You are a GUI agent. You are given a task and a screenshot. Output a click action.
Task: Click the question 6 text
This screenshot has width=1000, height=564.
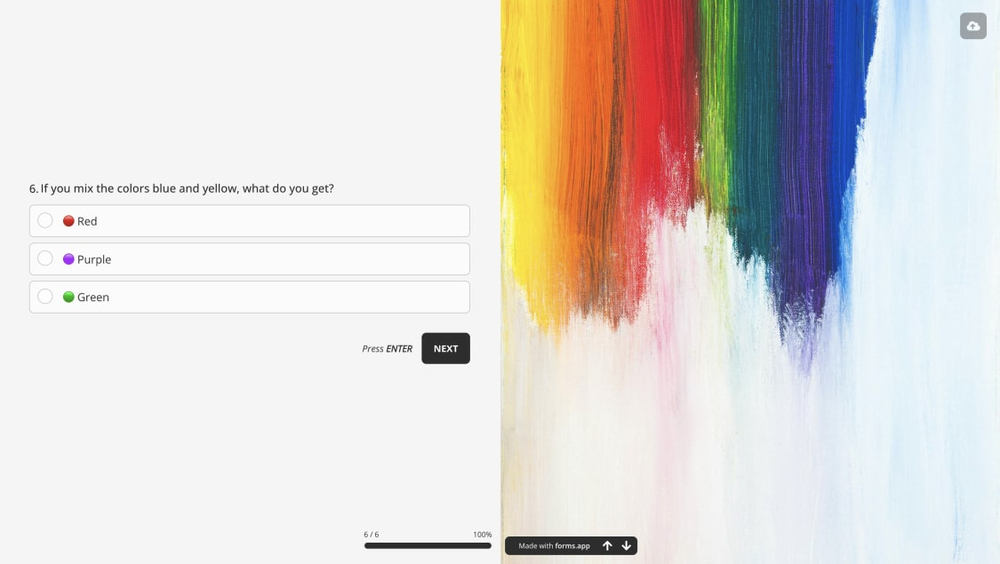(181, 188)
